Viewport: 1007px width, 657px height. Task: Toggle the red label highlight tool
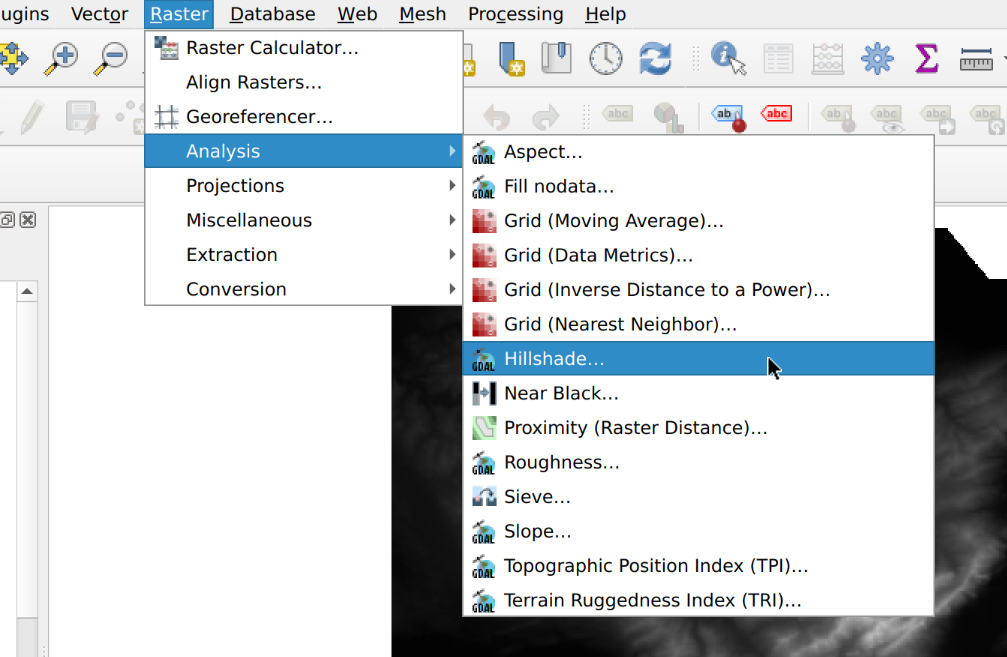coord(776,114)
